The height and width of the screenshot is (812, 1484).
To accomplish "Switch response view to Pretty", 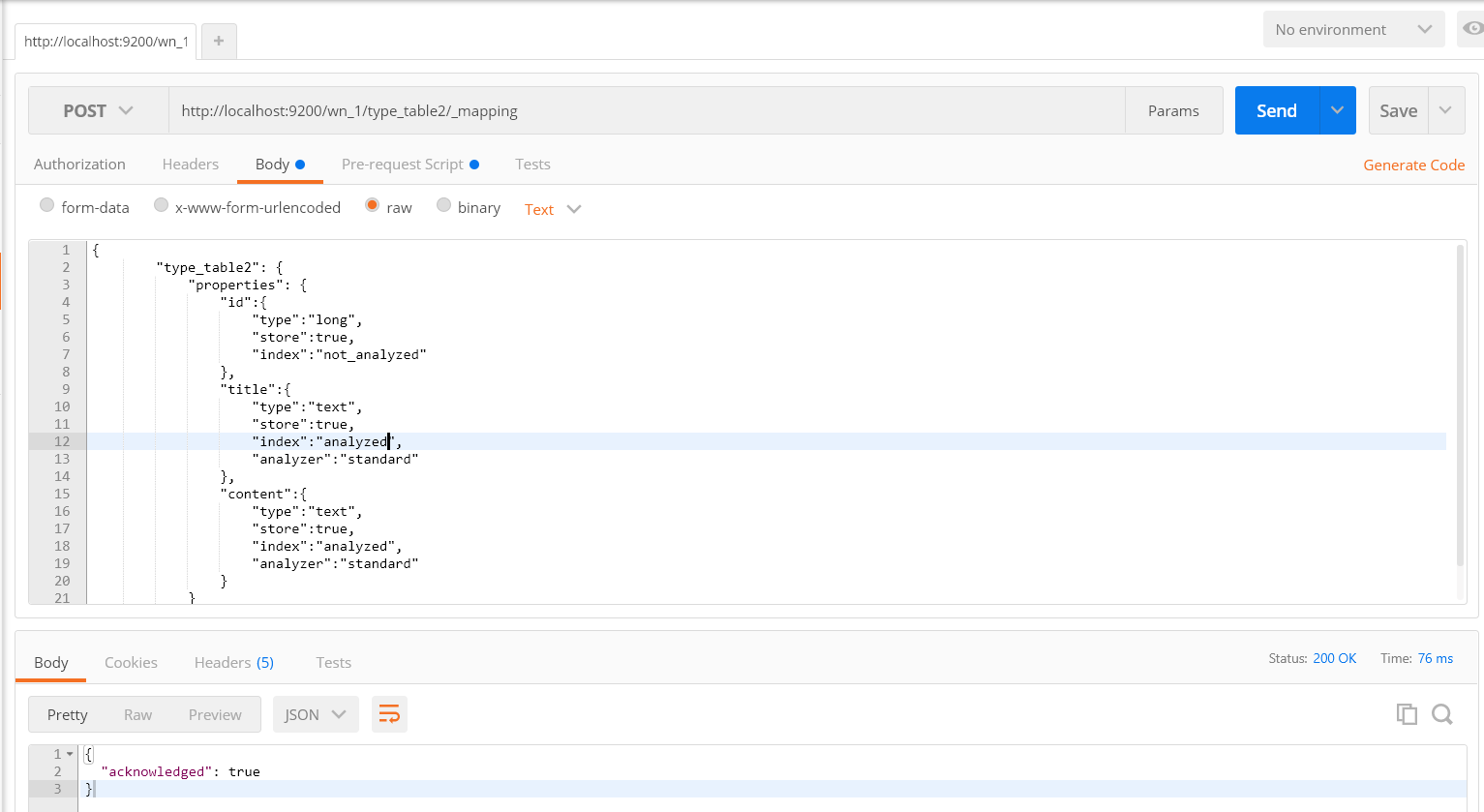I will pos(68,714).
